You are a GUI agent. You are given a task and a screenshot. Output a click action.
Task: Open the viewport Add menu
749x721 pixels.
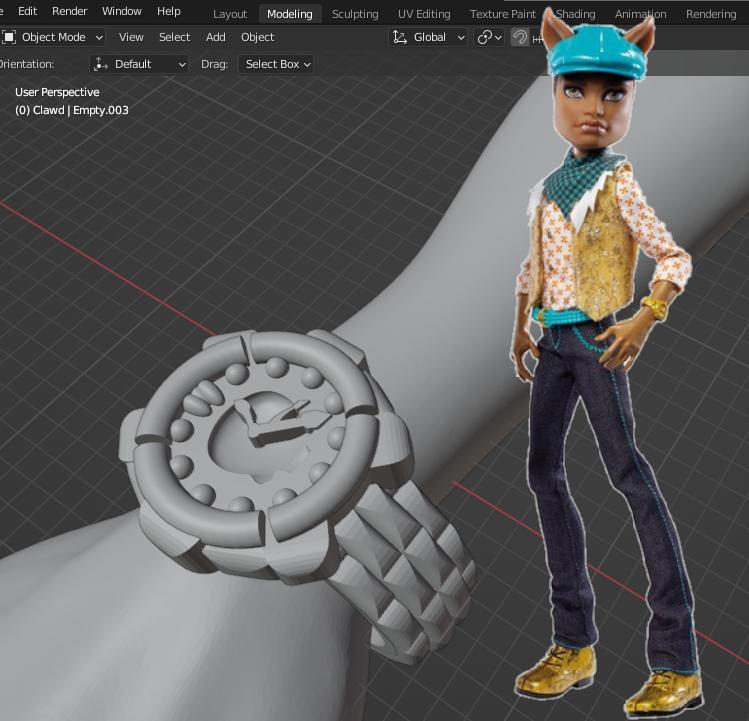(x=215, y=37)
